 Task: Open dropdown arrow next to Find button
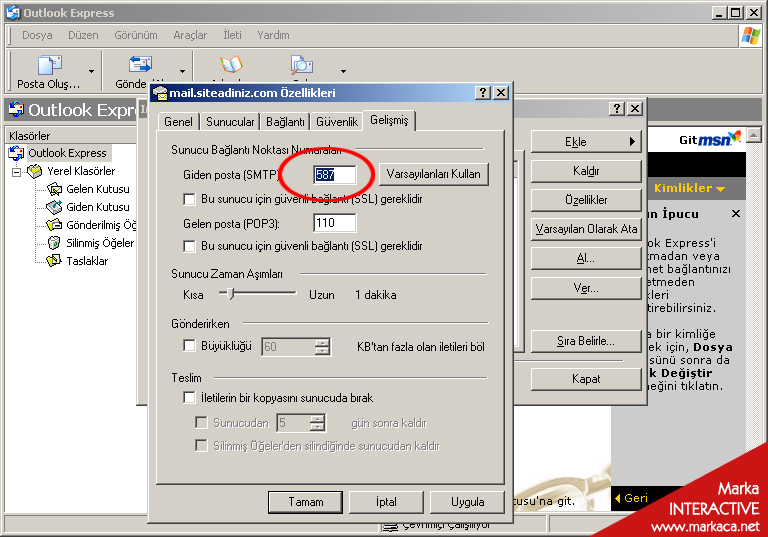point(343,72)
